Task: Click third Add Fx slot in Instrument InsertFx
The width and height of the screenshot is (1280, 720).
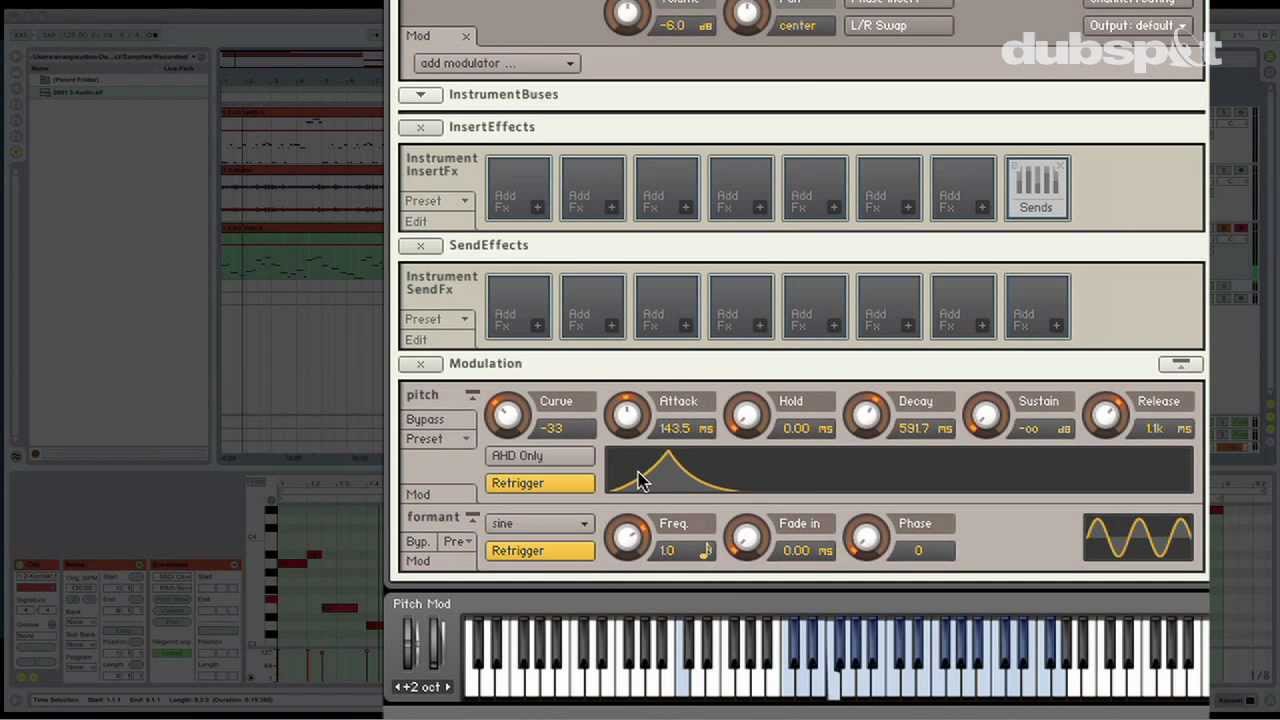Action: (x=667, y=188)
